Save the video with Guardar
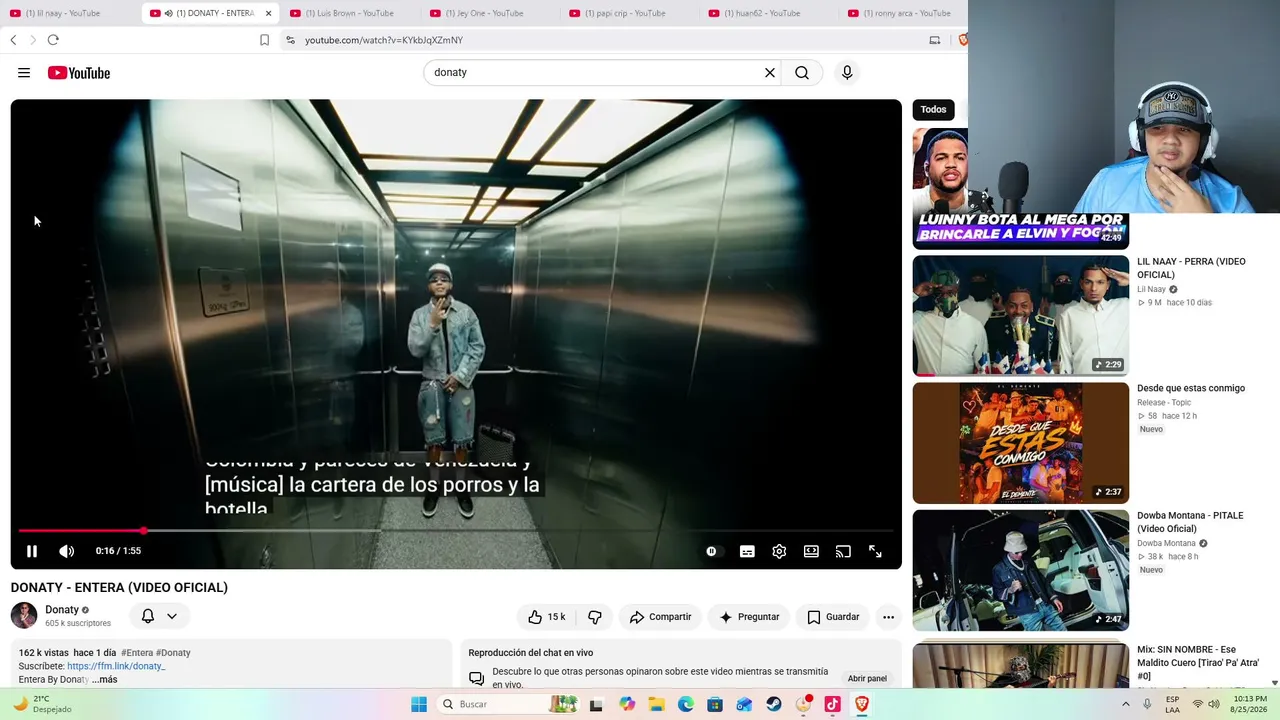This screenshot has width=1280, height=720. (833, 617)
